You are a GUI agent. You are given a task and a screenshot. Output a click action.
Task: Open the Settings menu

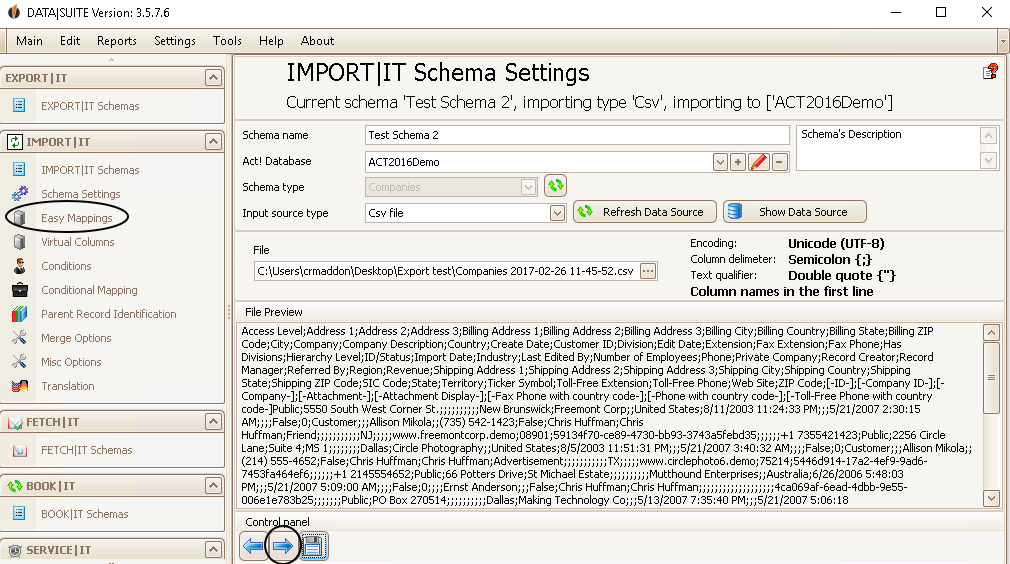[175, 41]
